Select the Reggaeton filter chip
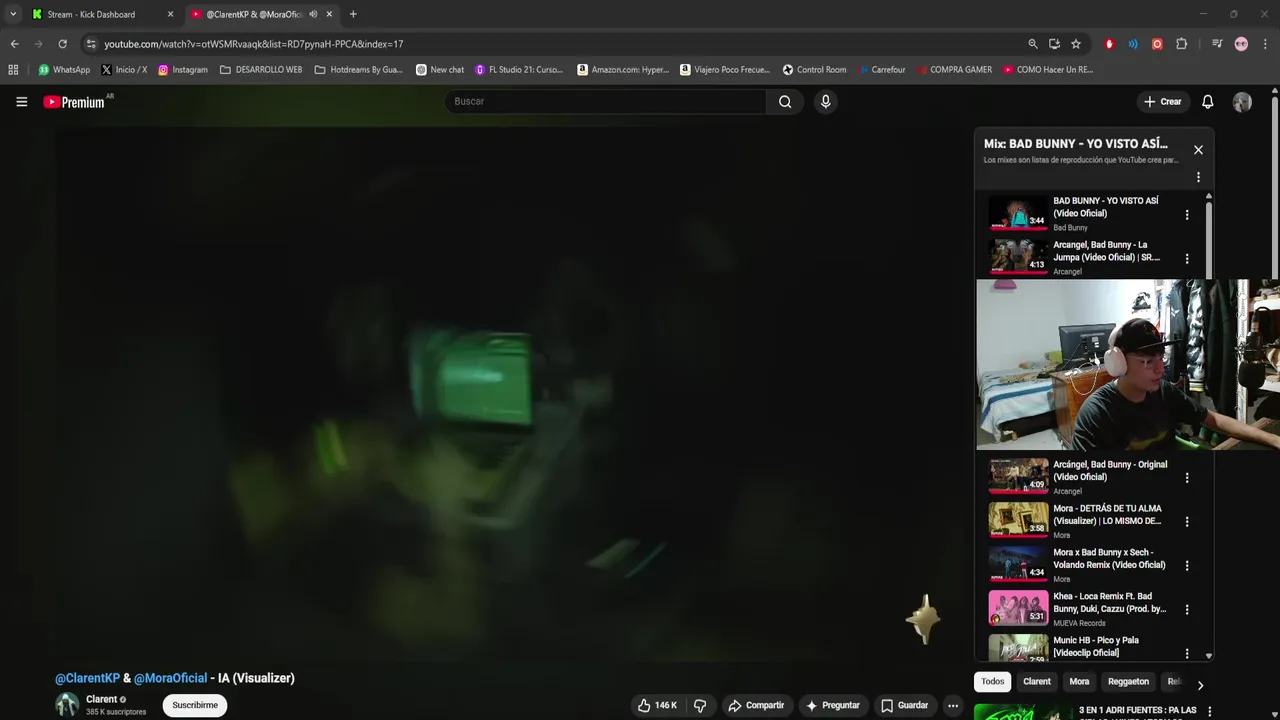The width and height of the screenshot is (1280, 720). click(x=1128, y=682)
